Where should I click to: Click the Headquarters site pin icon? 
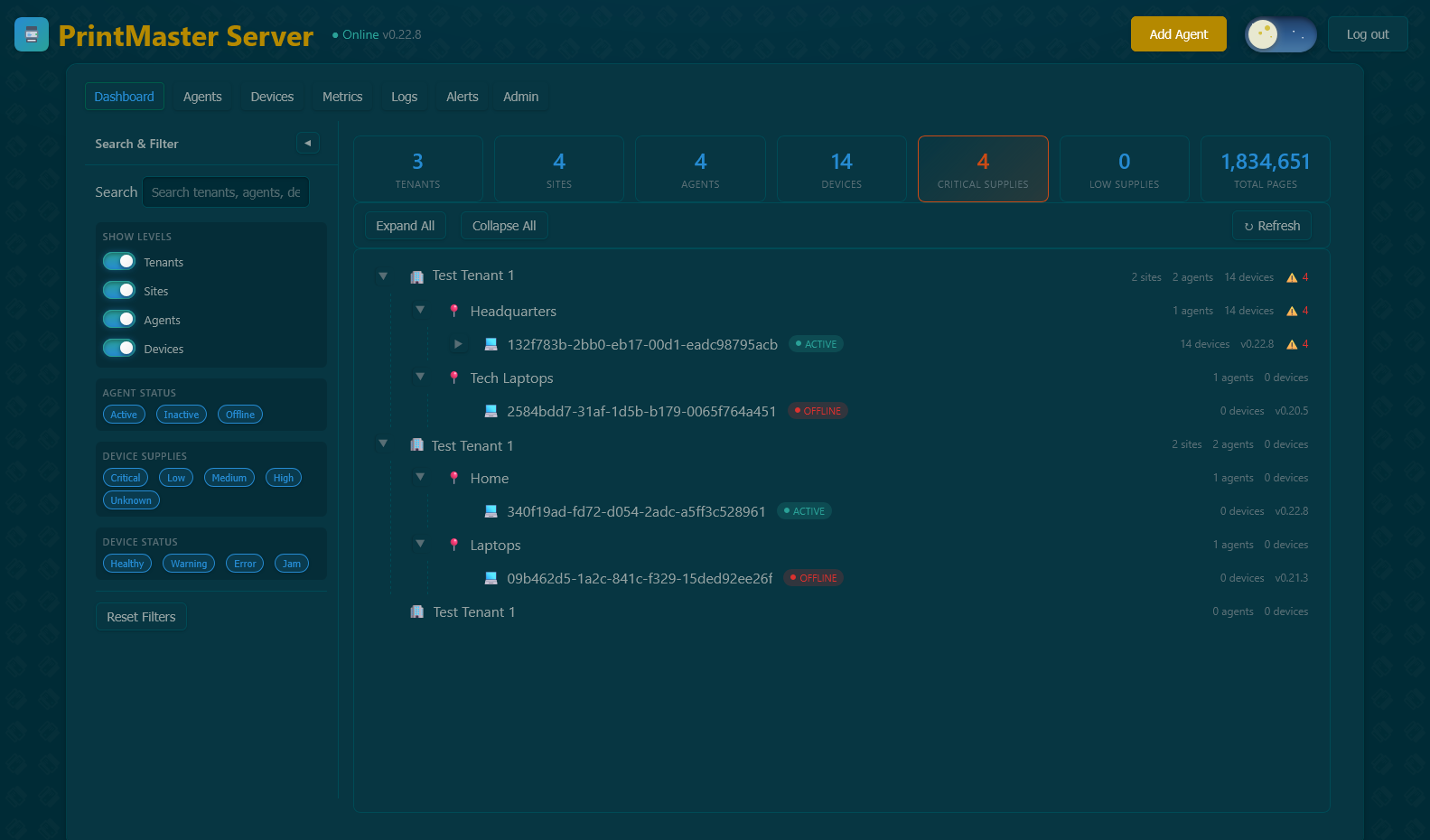454,311
